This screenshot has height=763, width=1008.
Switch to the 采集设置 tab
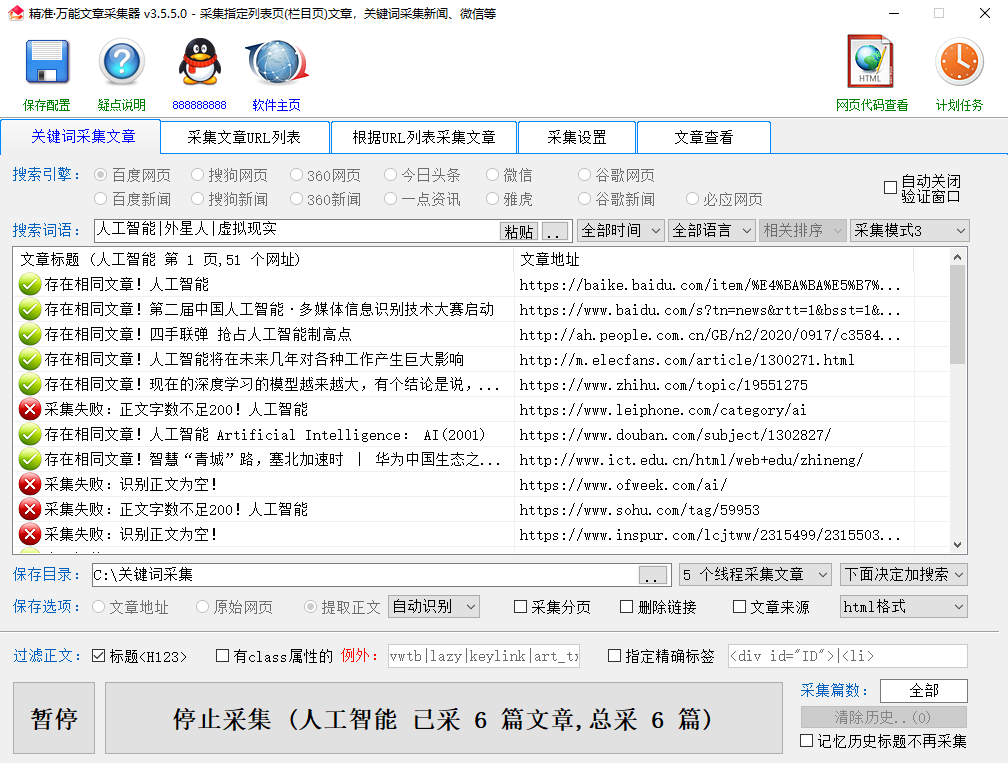click(x=577, y=136)
